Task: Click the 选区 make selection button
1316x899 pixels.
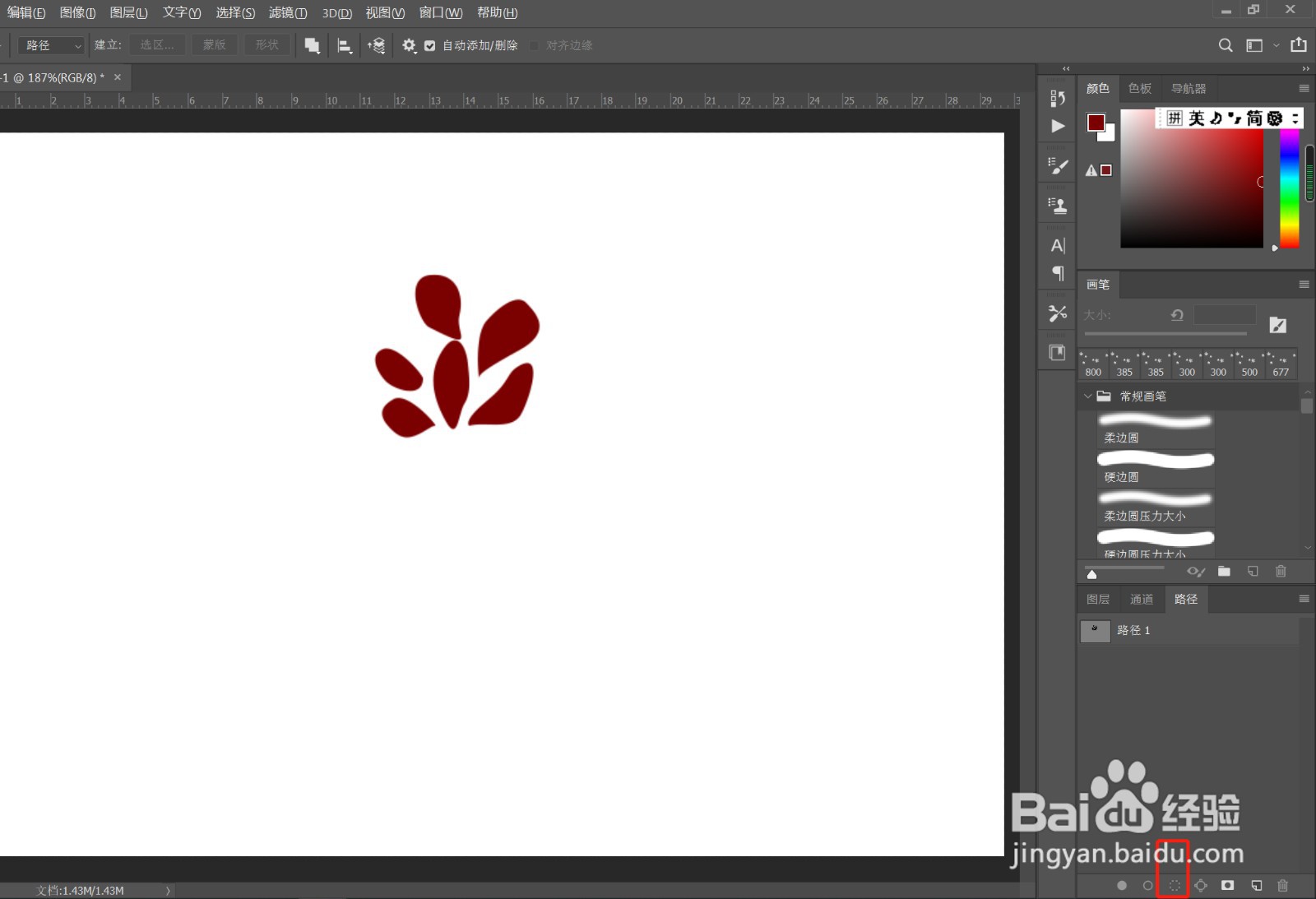Action: tap(157, 45)
